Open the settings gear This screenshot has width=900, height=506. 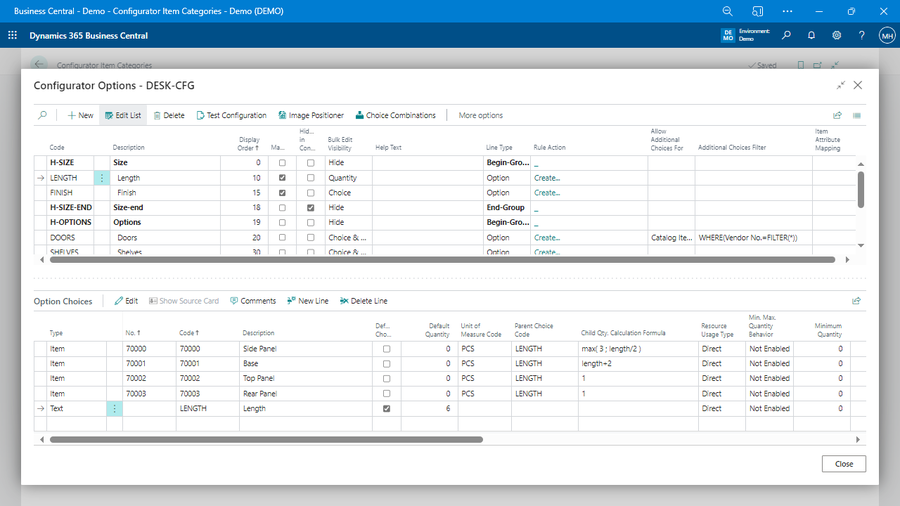pyautogui.click(x=837, y=35)
